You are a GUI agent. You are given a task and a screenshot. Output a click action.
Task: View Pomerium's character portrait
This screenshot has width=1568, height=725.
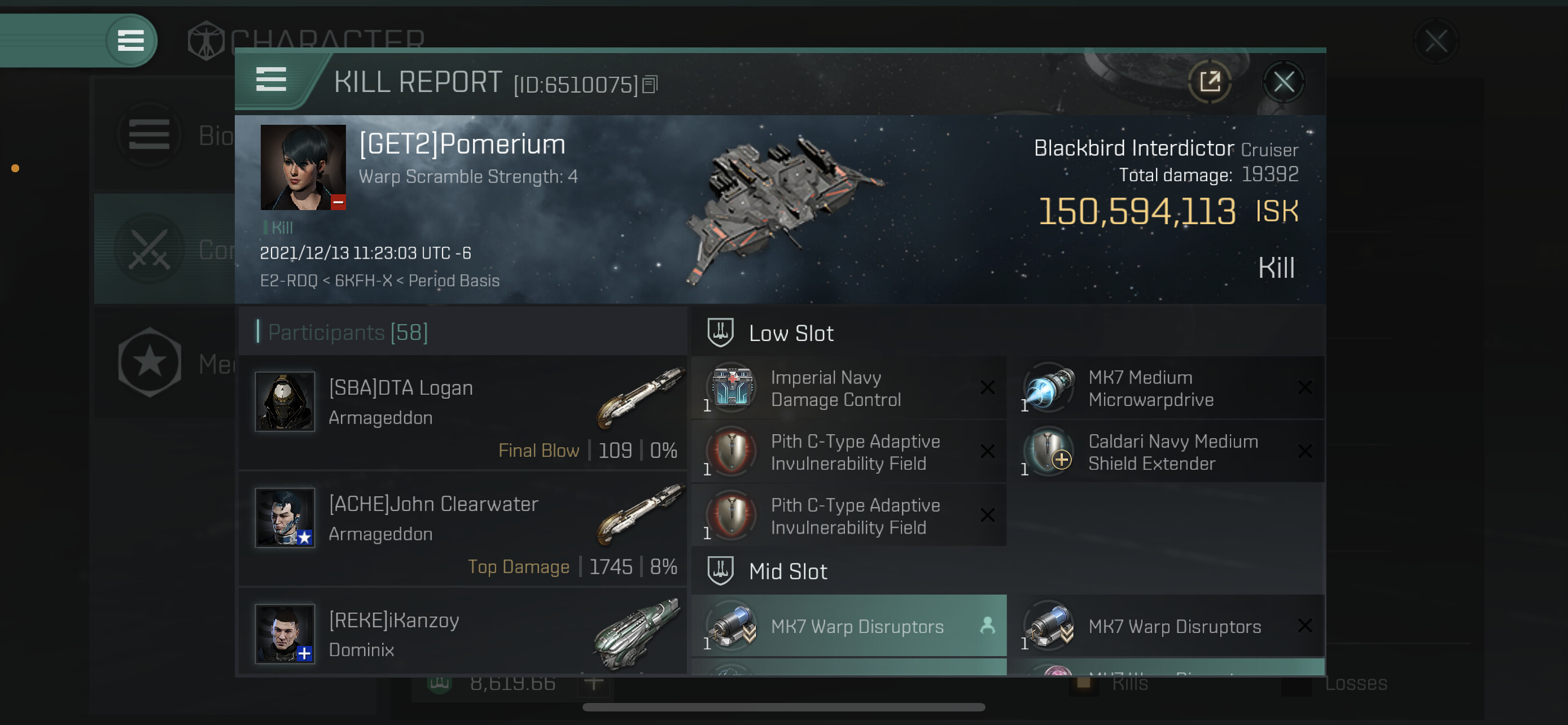tap(303, 167)
